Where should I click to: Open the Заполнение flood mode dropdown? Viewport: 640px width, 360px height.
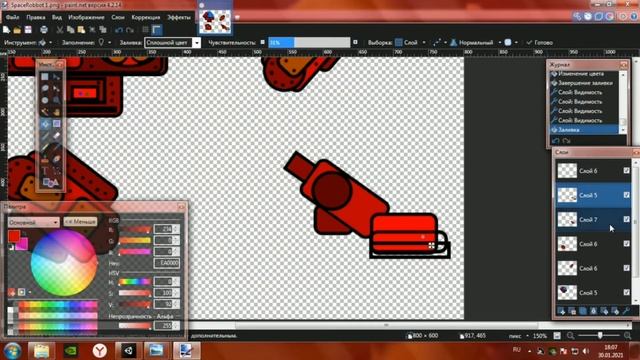(104, 42)
